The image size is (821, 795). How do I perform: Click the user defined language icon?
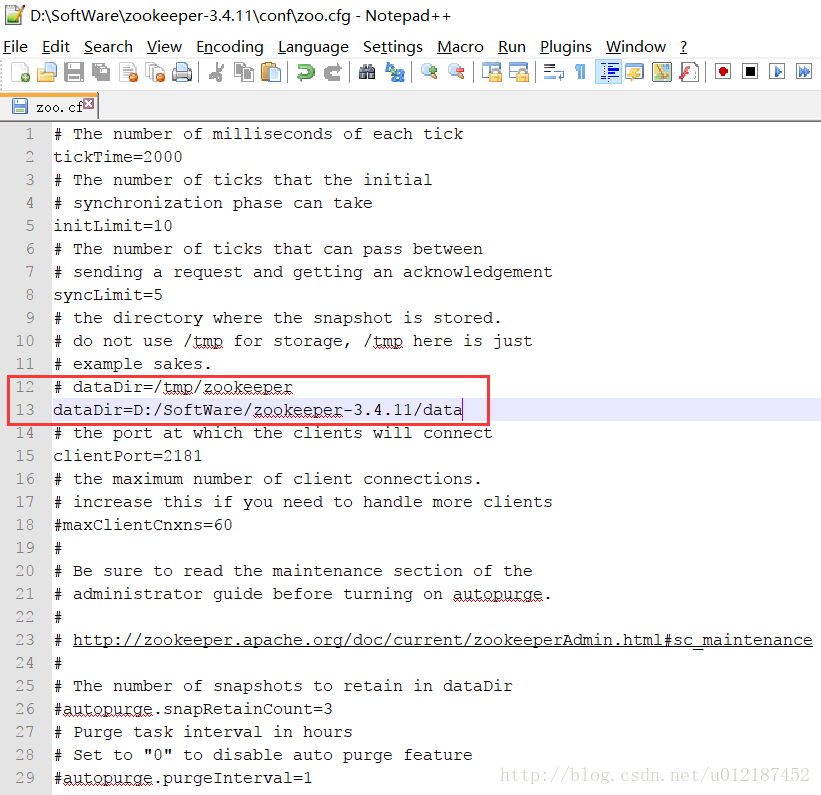pyautogui.click(x=635, y=72)
